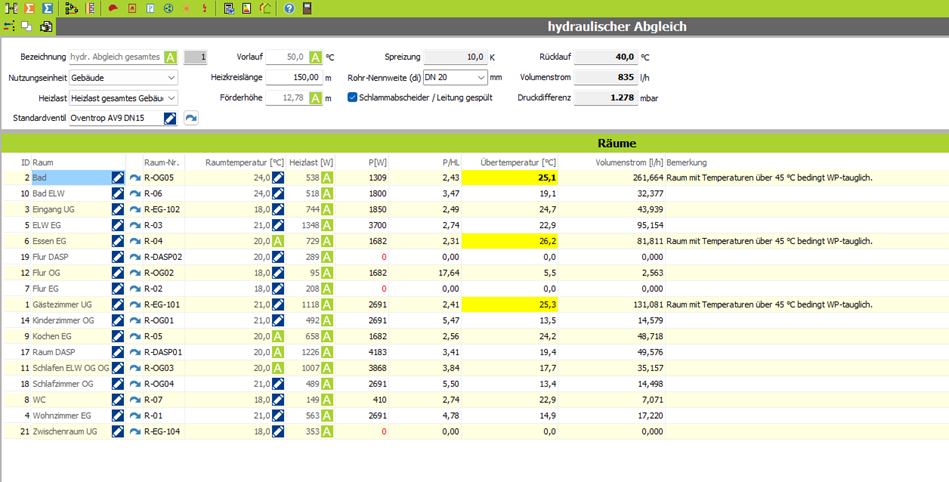Image resolution: width=949 pixels, height=482 pixels.
Task: Click the Heizkreislänge 150,00 input field
Action: 294,78
